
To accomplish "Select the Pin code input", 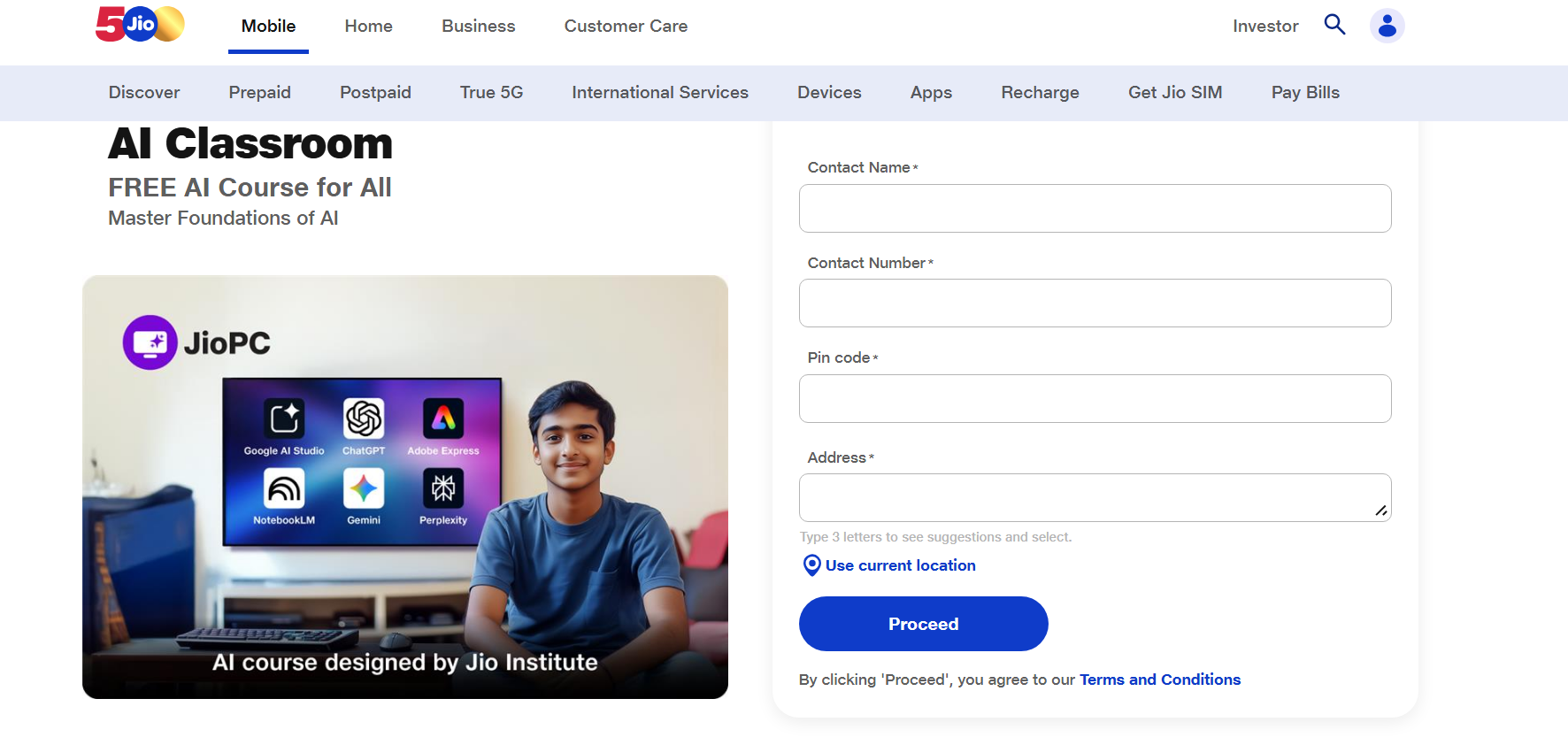I will [x=1095, y=399].
